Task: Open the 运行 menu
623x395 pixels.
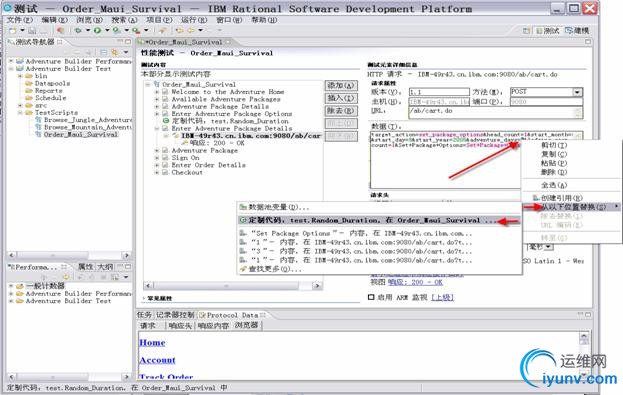Action: [x=194, y=20]
